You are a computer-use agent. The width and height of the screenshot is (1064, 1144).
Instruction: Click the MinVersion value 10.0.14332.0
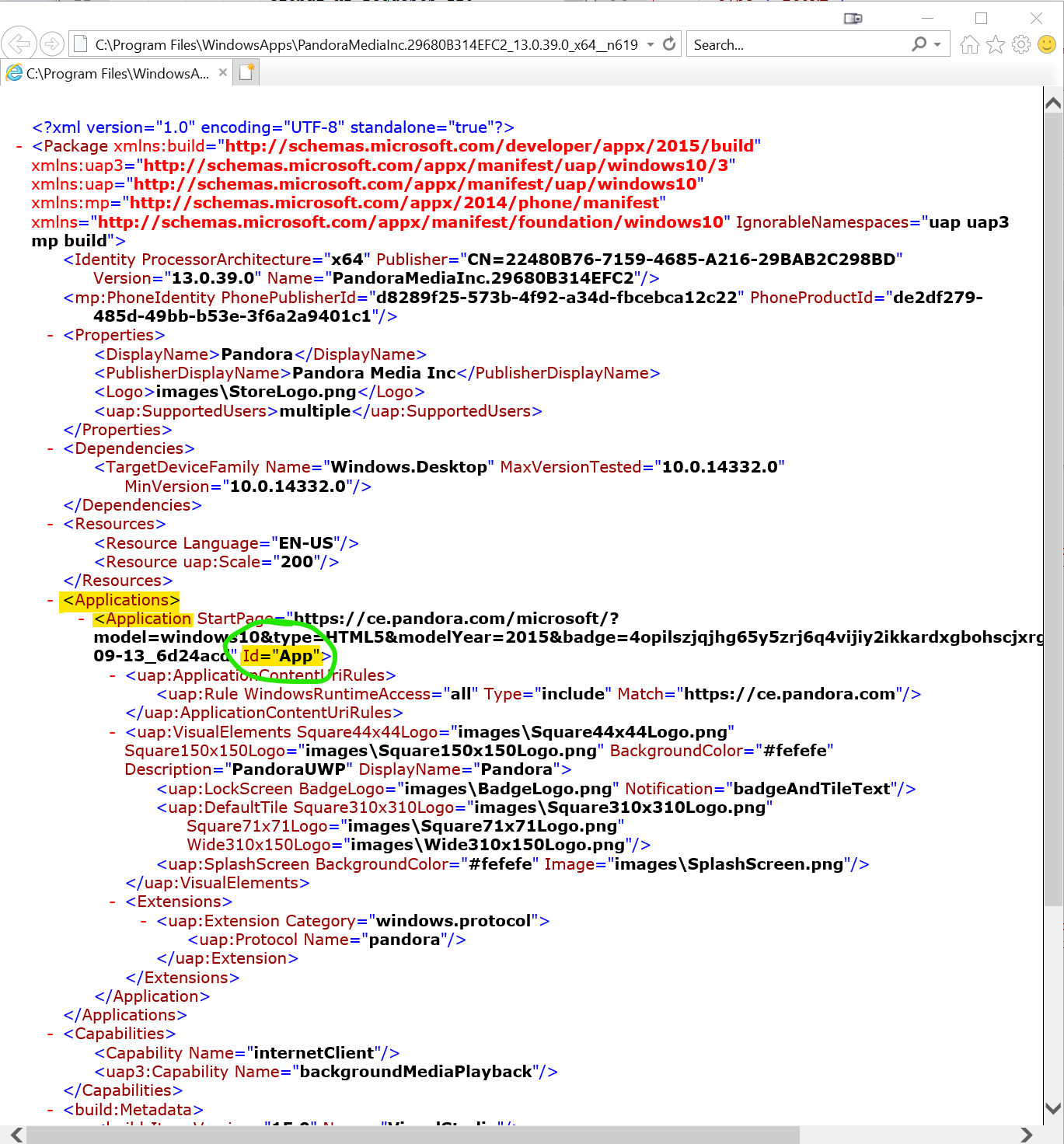(x=288, y=487)
